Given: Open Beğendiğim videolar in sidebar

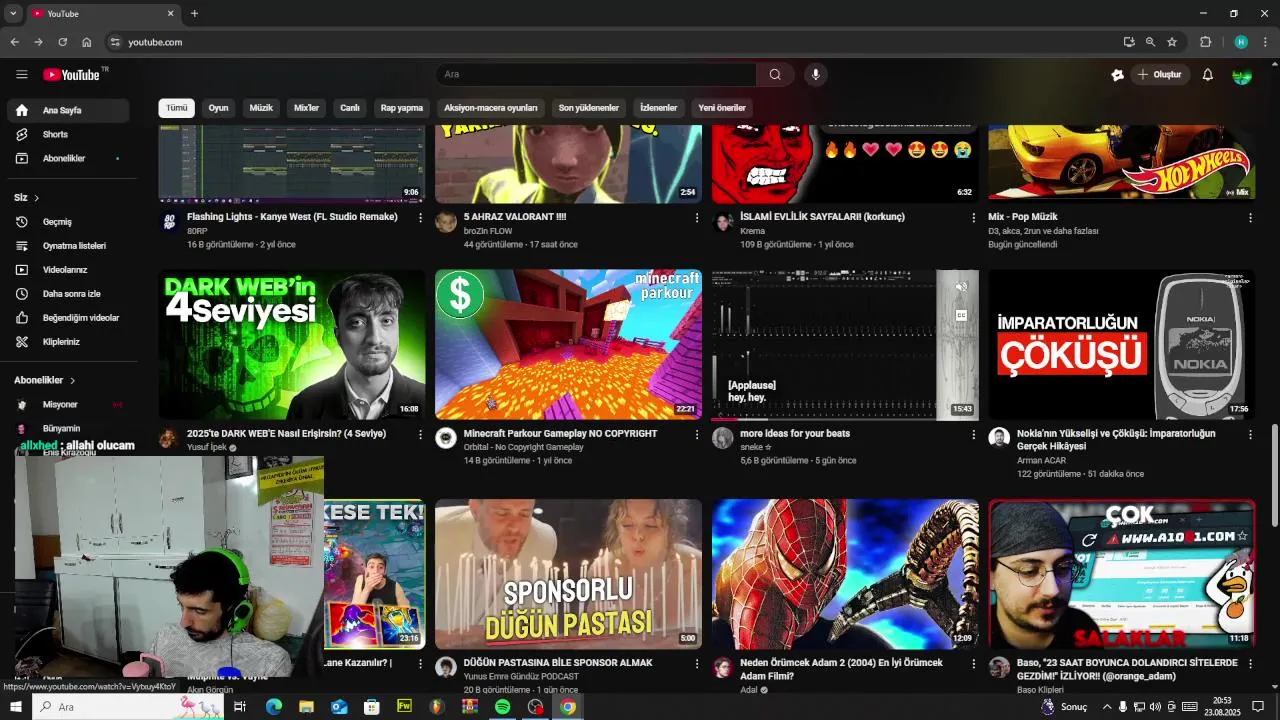Looking at the screenshot, I should coord(68,318).
